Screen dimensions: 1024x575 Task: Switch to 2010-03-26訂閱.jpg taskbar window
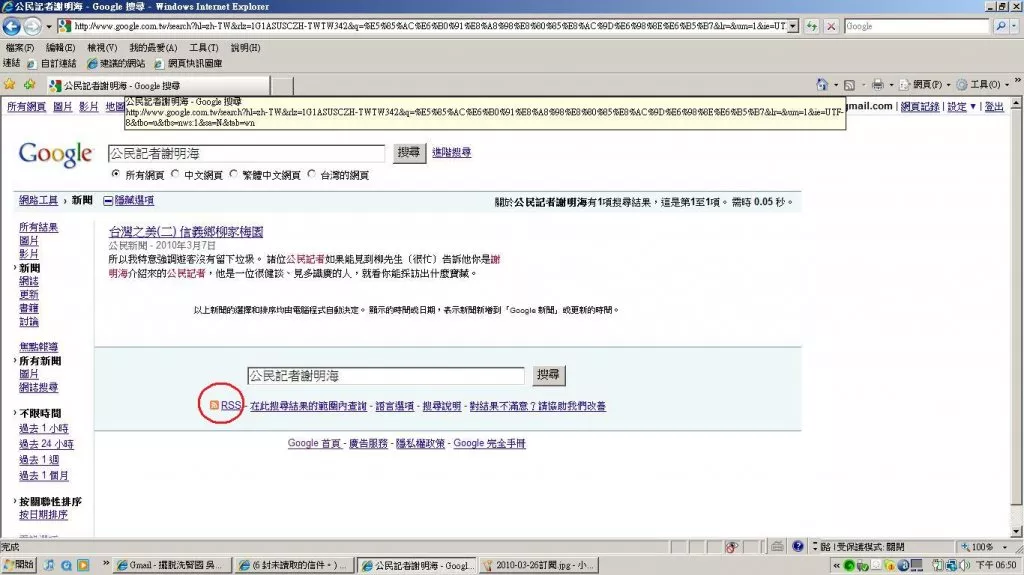tap(539, 565)
